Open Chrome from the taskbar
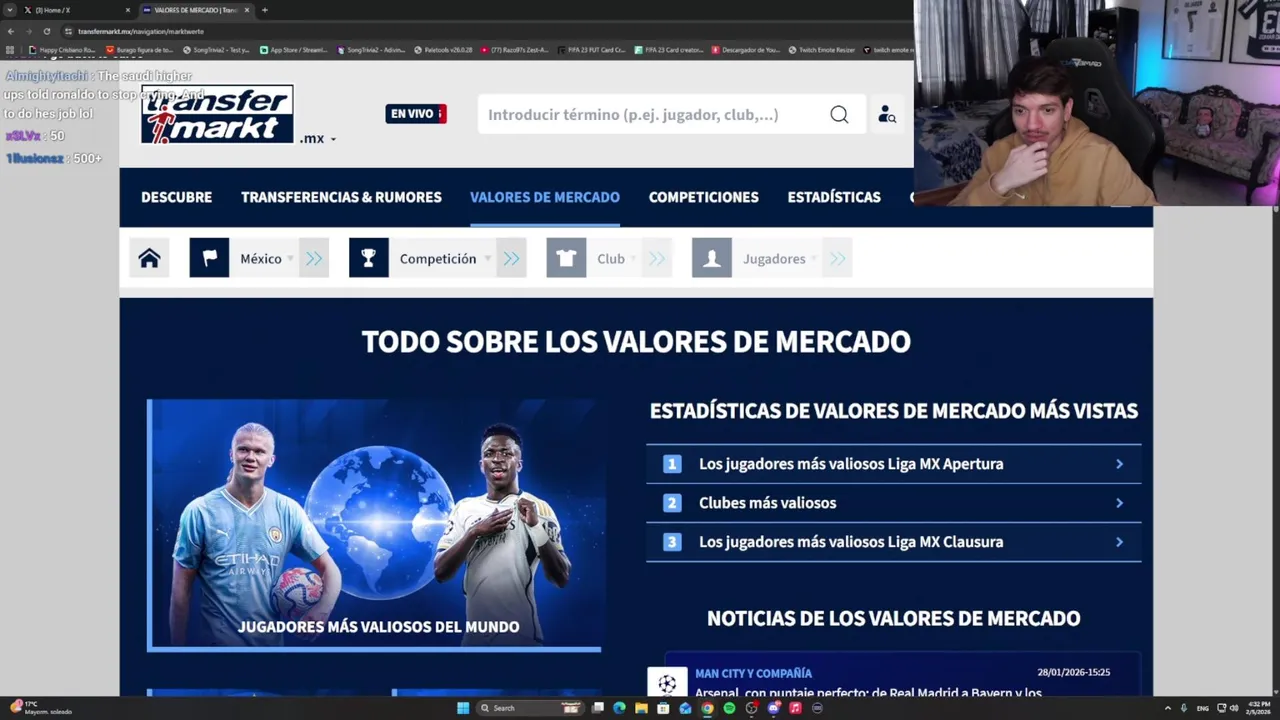 [x=707, y=708]
